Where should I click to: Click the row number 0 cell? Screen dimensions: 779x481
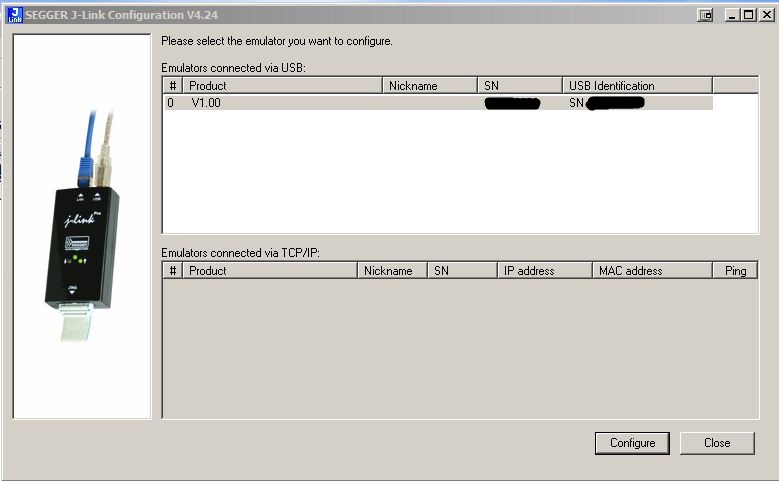click(170, 103)
